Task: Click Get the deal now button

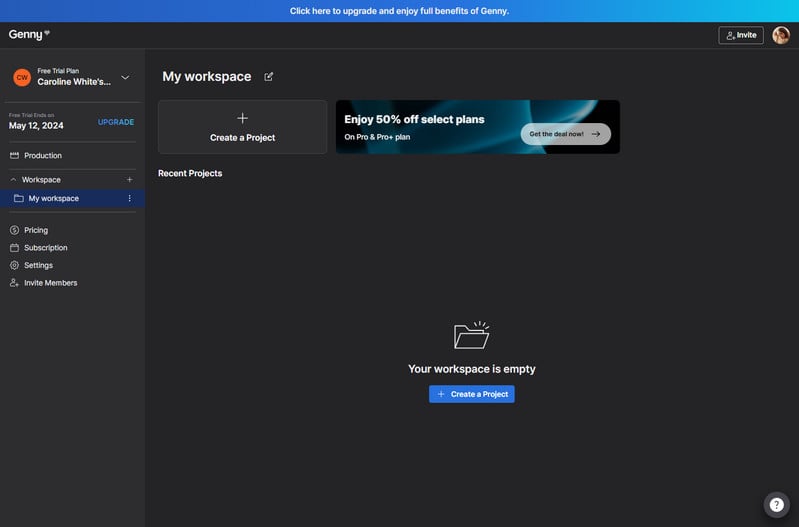Action: [x=565, y=134]
